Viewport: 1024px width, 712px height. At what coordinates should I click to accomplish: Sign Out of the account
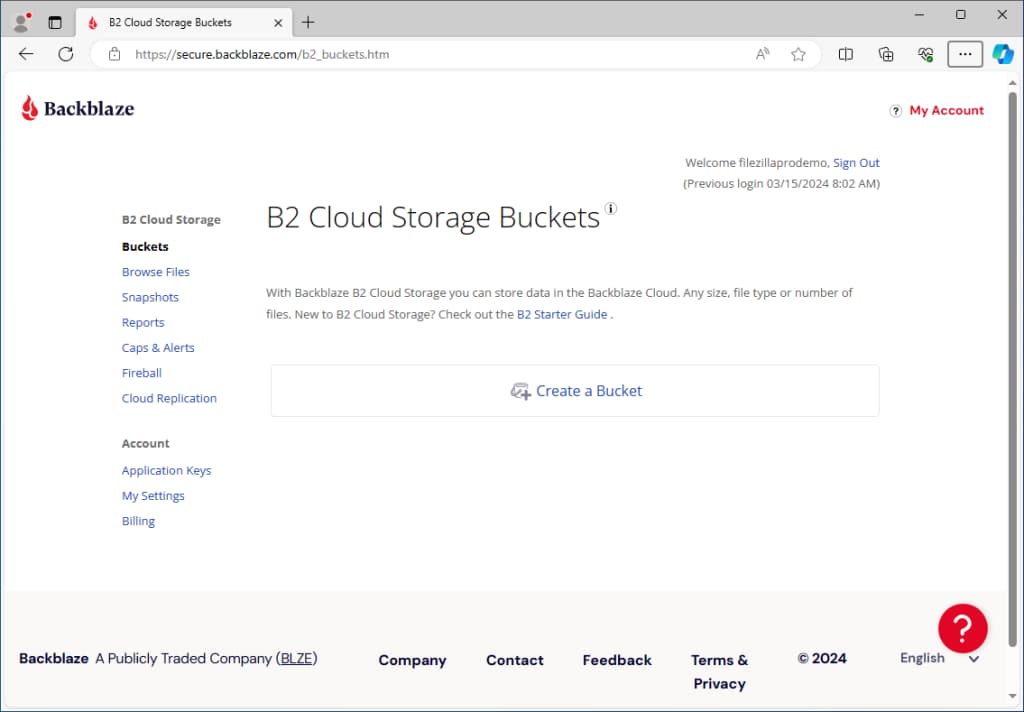point(856,163)
